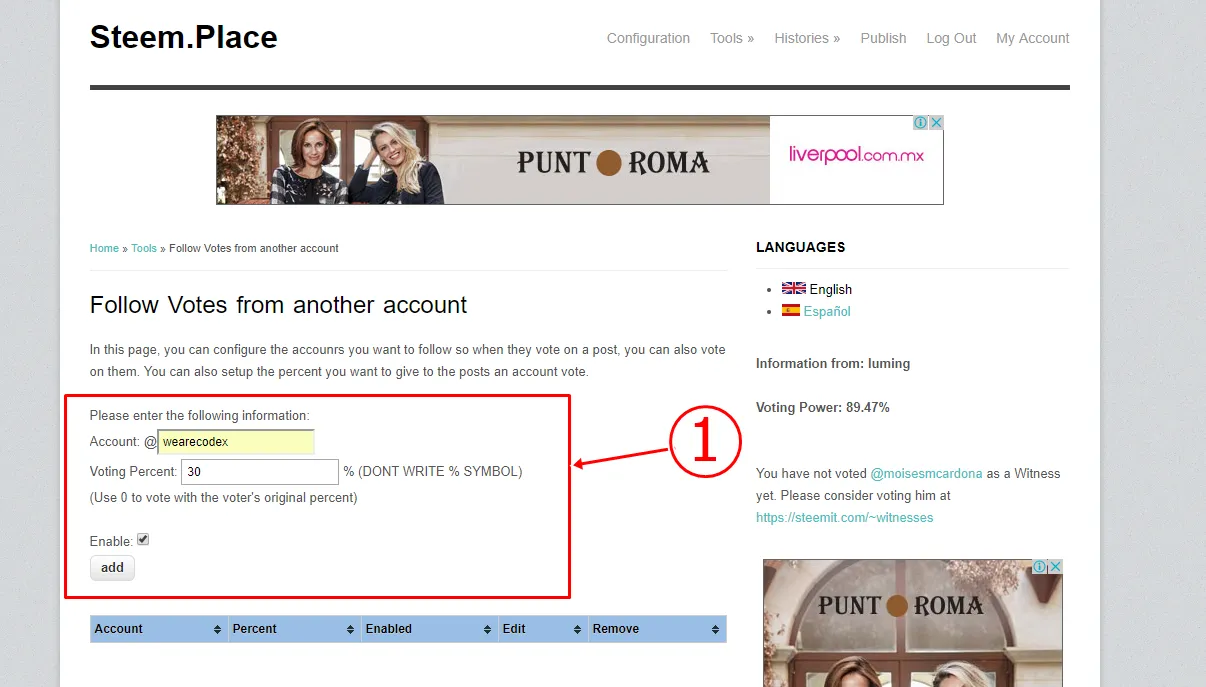Open the Histories » menu
This screenshot has width=1206, height=687.
807,38
